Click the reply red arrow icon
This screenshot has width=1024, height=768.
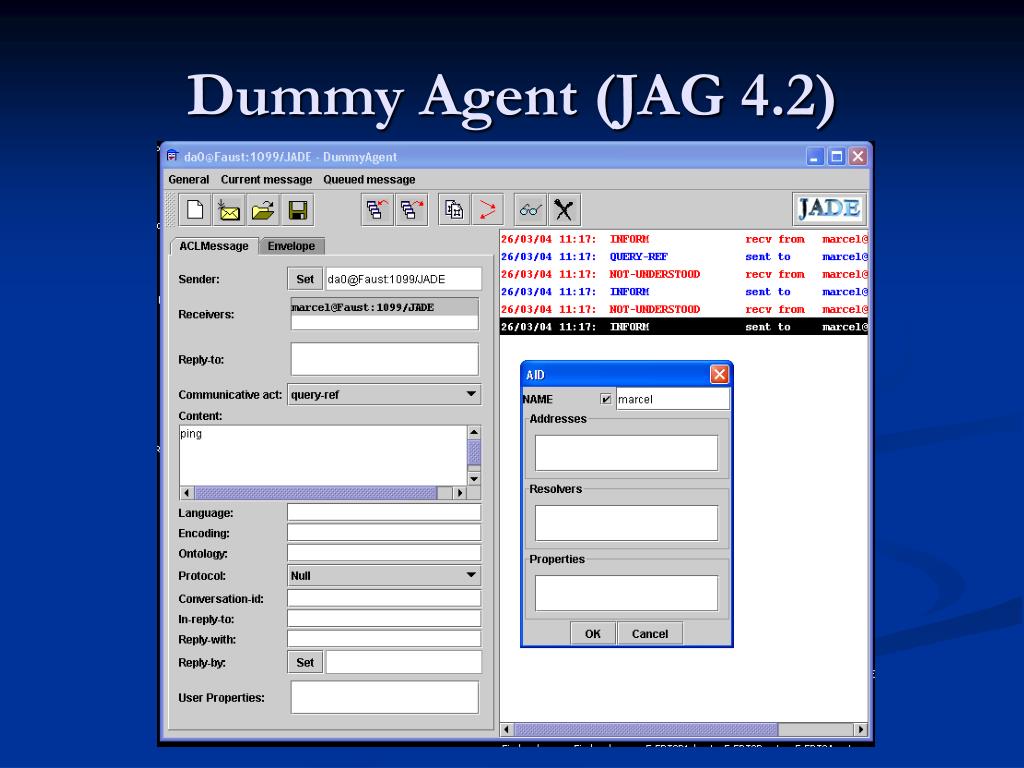coord(488,210)
